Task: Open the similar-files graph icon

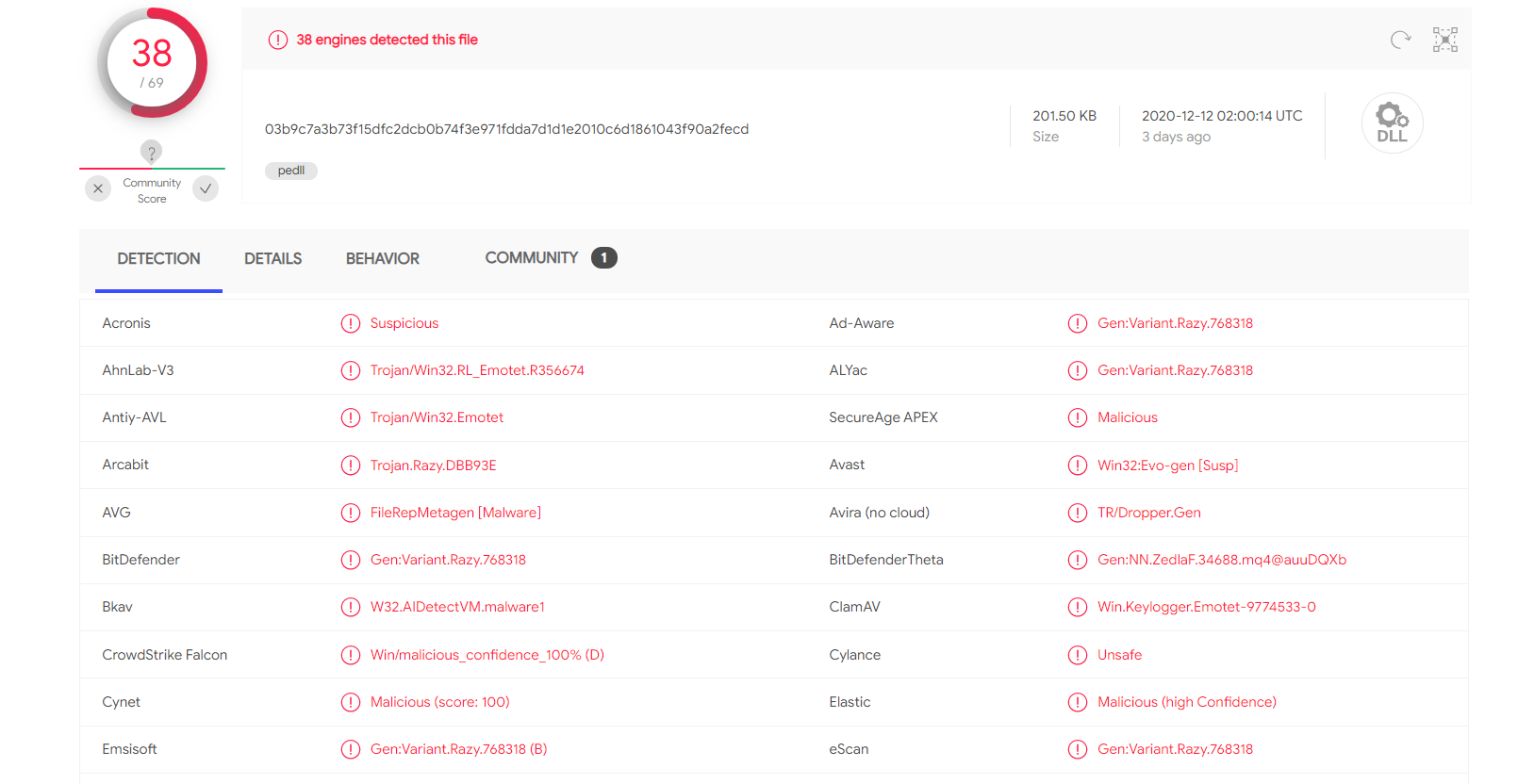Action: pos(1444,40)
